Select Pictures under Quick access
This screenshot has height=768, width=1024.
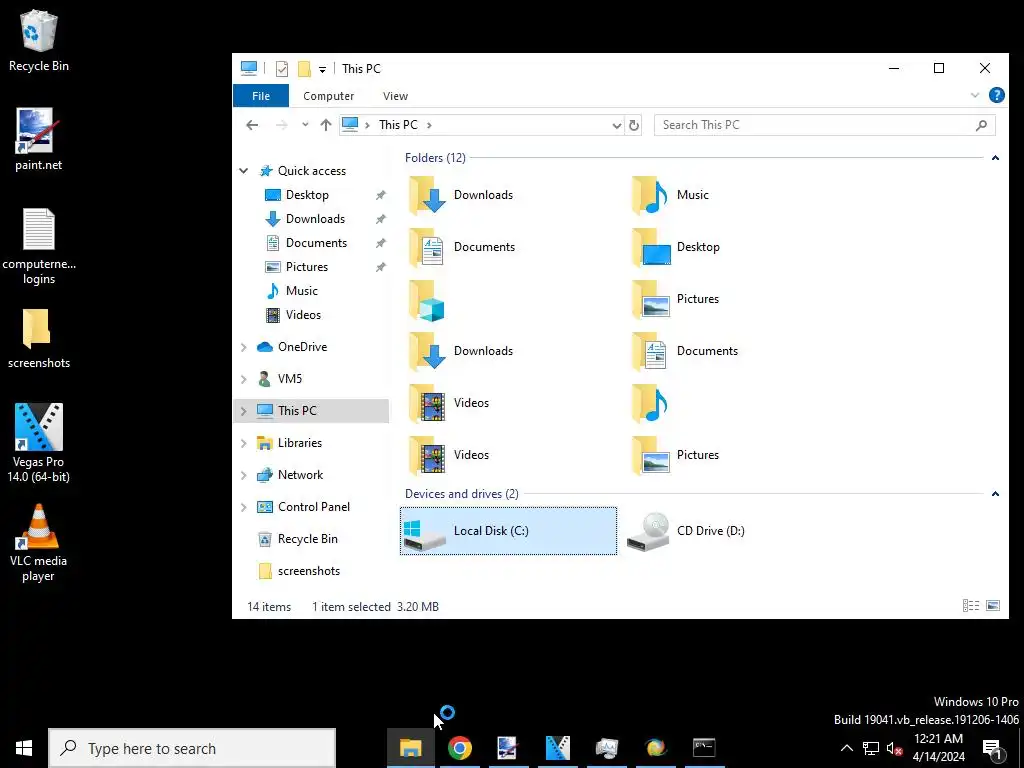coord(306,267)
